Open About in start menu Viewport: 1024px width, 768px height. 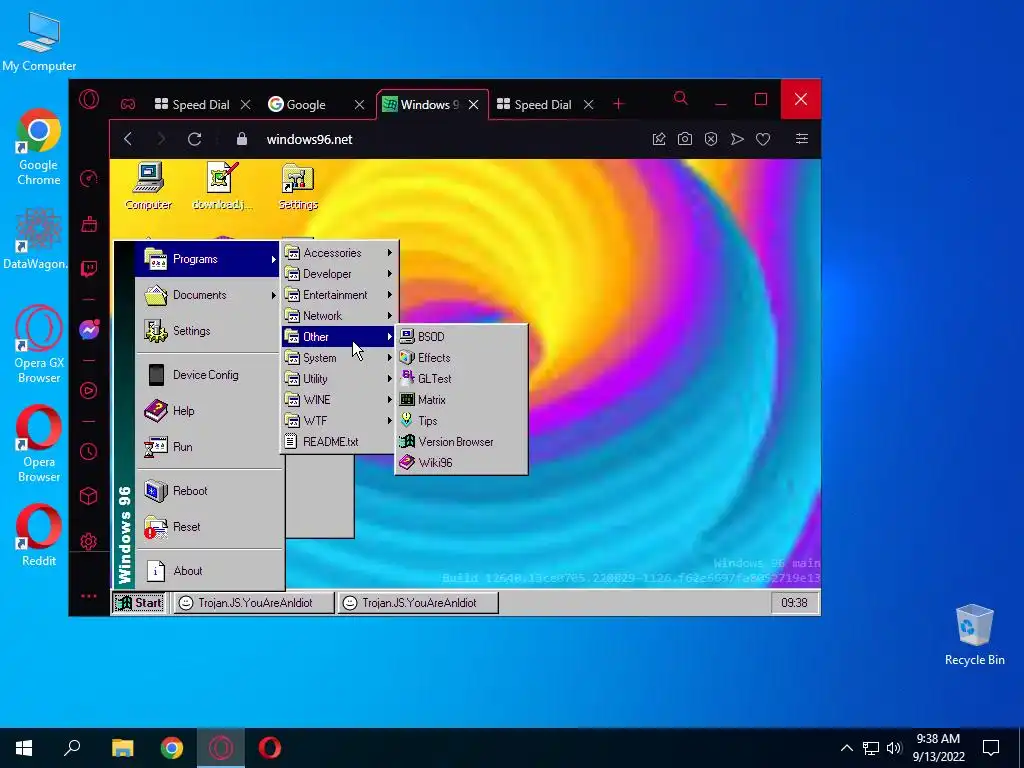208,571
